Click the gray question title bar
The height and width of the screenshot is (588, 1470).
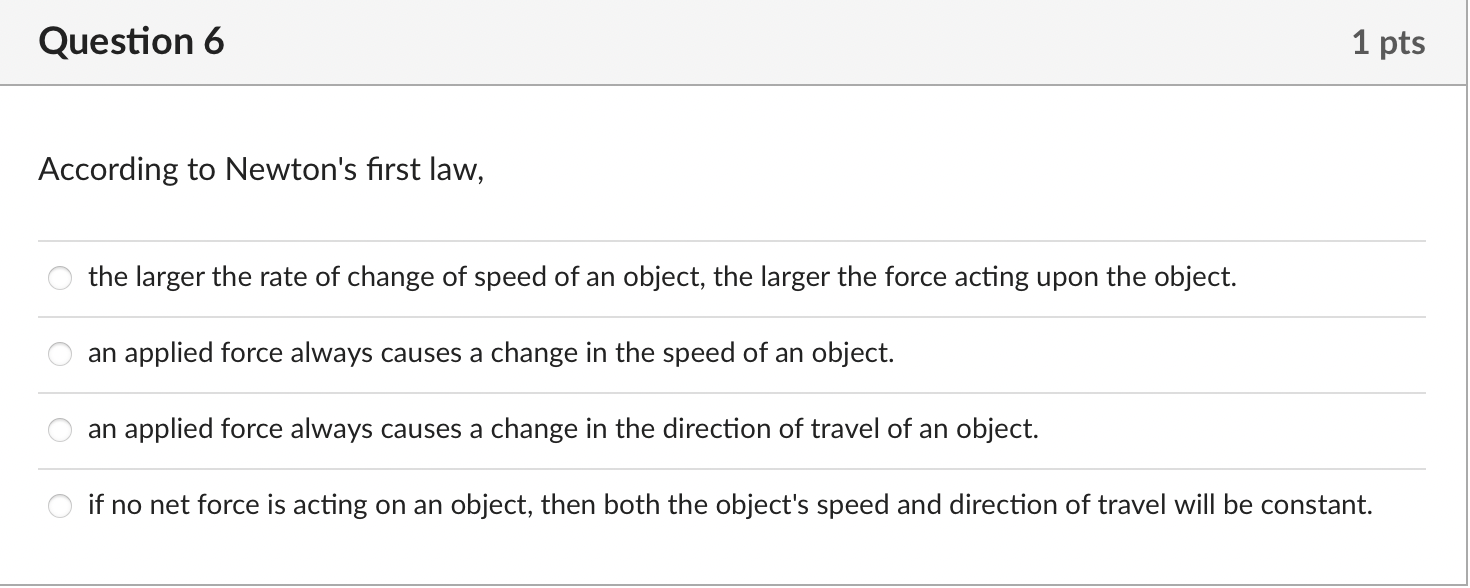click(700, 41)
